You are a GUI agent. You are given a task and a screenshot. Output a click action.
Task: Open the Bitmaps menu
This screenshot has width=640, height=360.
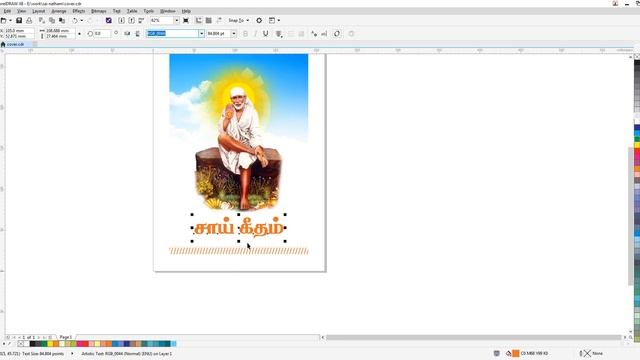98,11
